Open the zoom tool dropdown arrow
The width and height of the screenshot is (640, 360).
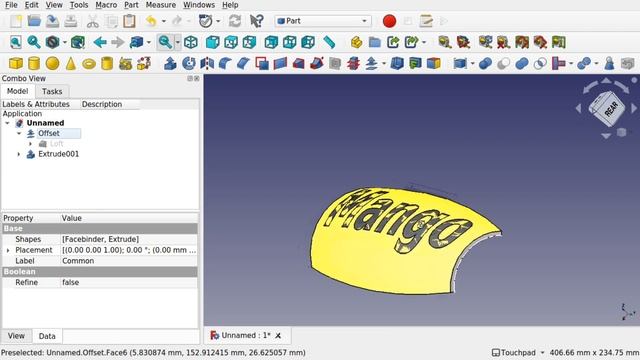tap(178, 42)
